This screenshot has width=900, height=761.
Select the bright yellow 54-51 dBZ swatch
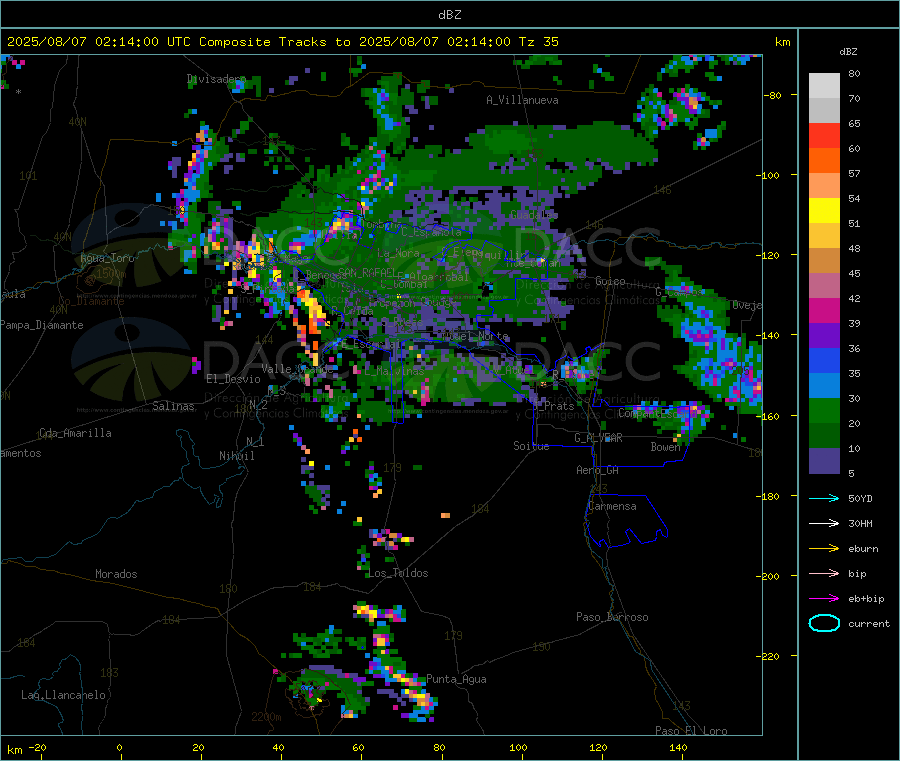coord(824,211)
